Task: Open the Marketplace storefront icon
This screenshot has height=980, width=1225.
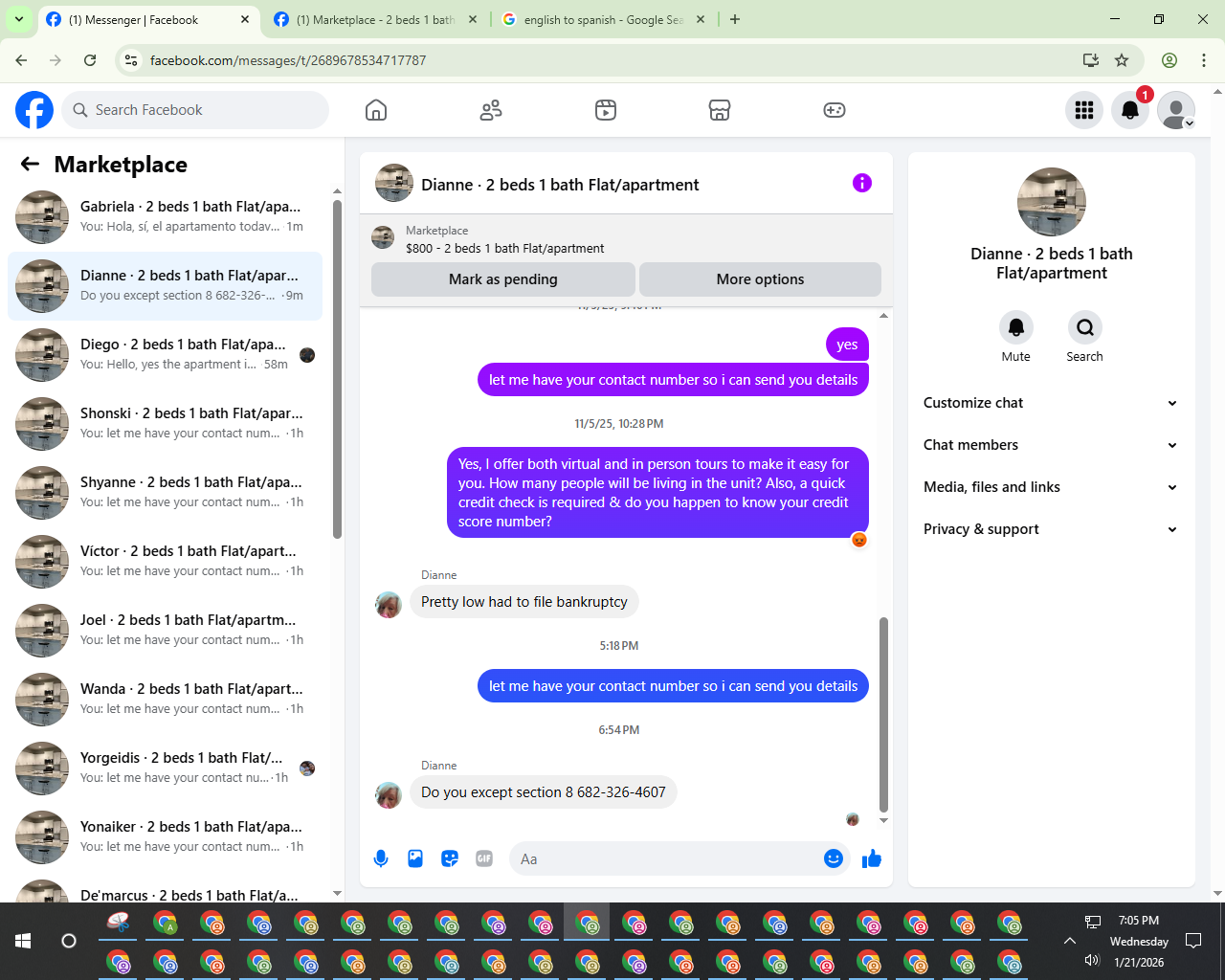Action: [x=720, y=110]
